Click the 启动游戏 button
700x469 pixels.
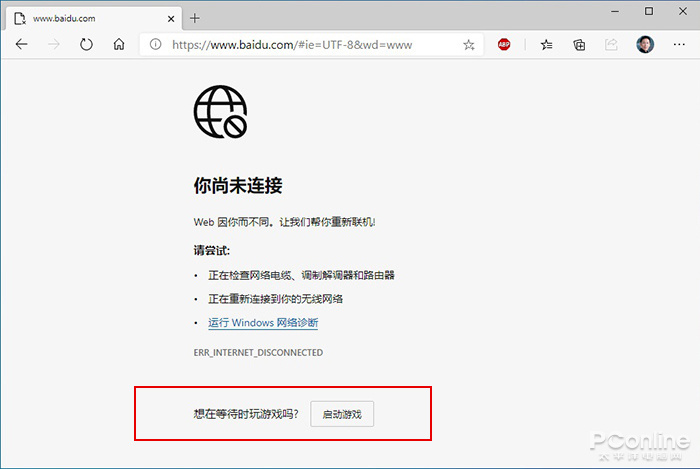(x=342, y=414)
